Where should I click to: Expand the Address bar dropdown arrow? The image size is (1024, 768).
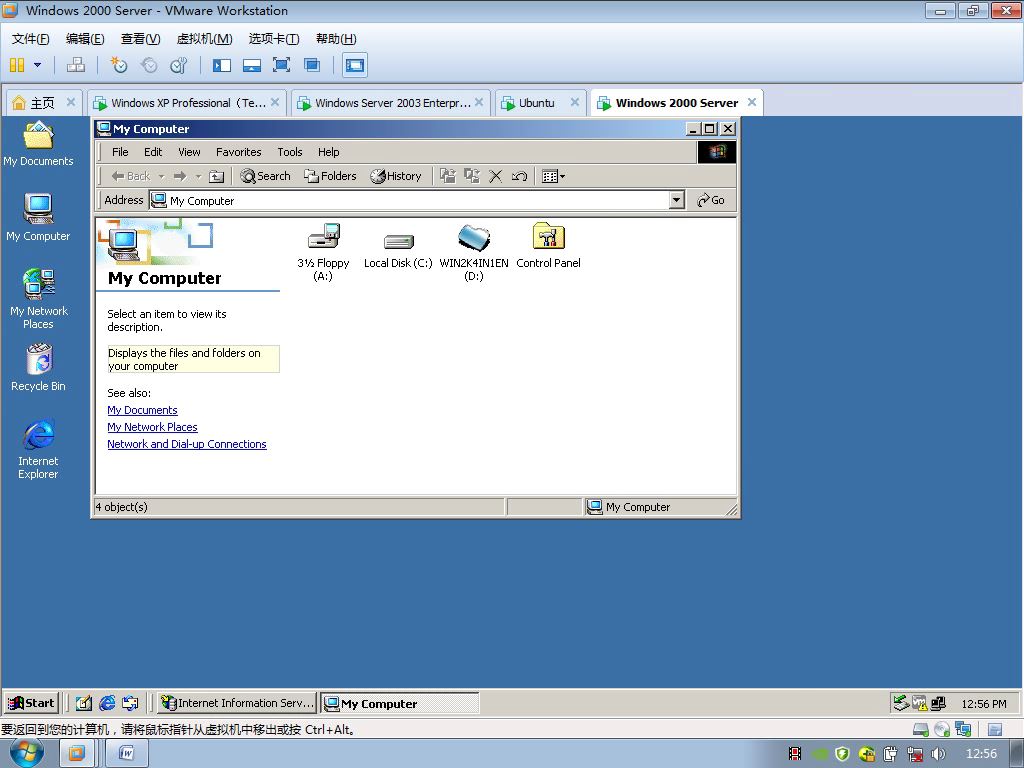point(676,200)
